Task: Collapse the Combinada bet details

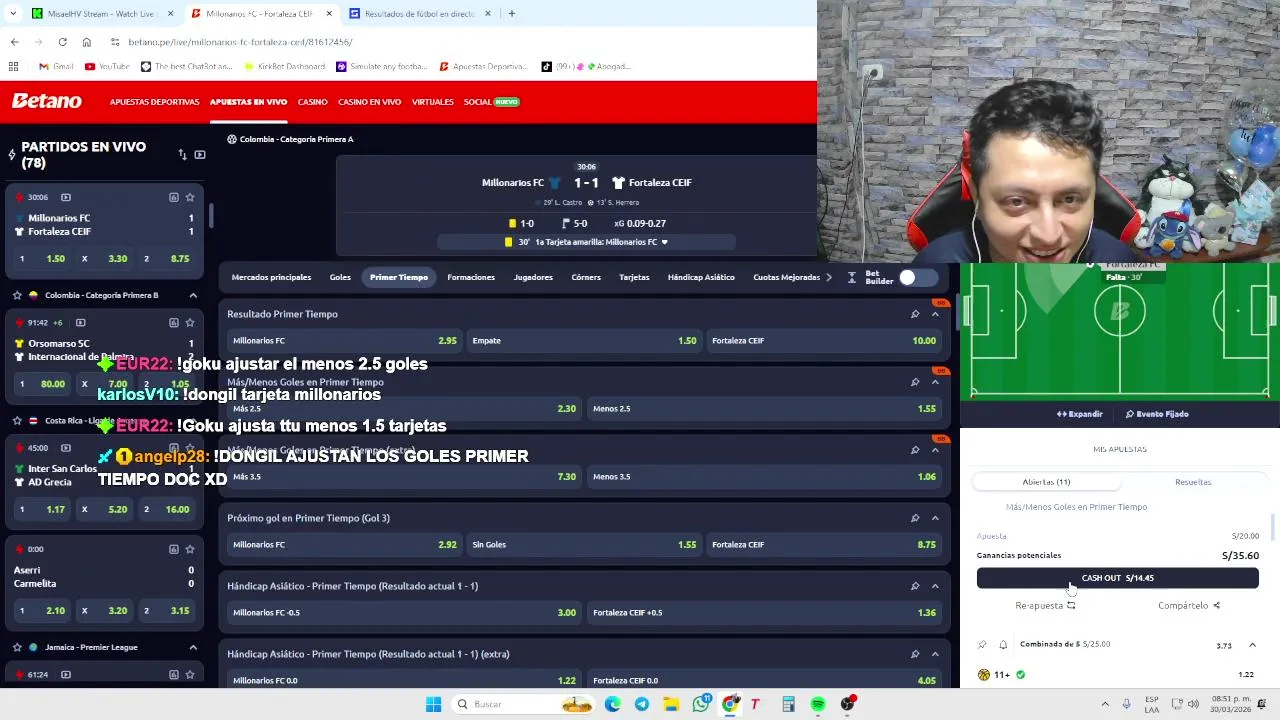Action: point(1252,645)
